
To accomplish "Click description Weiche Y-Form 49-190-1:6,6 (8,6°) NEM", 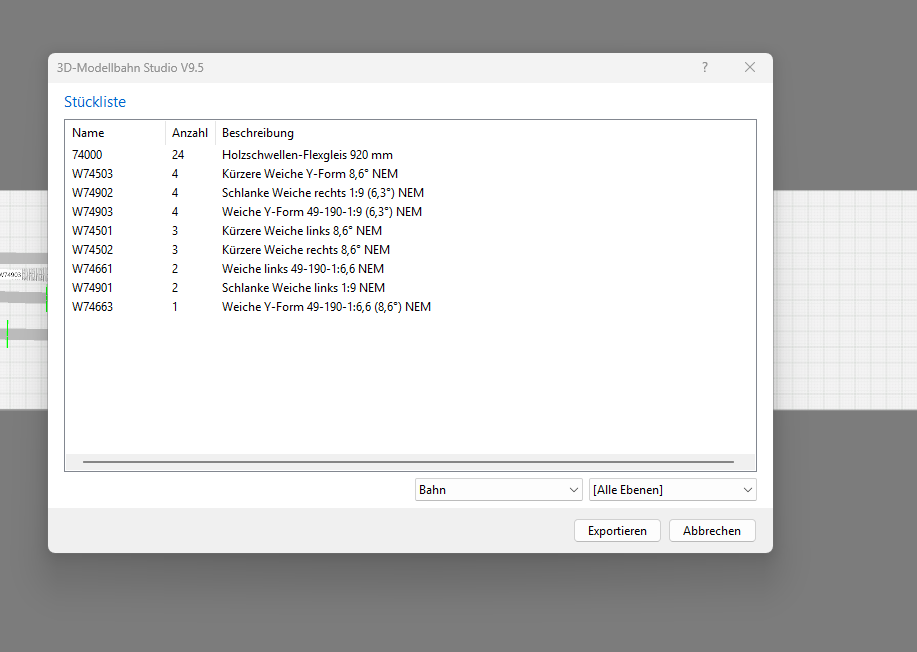I will point(326,307).
